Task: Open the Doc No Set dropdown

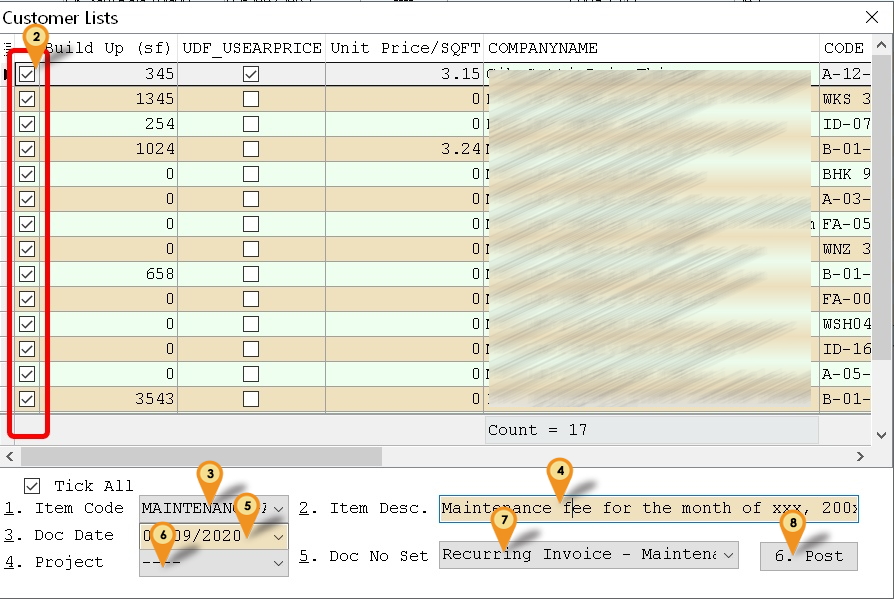Action: pyautogui.click(x=727, y=556)
